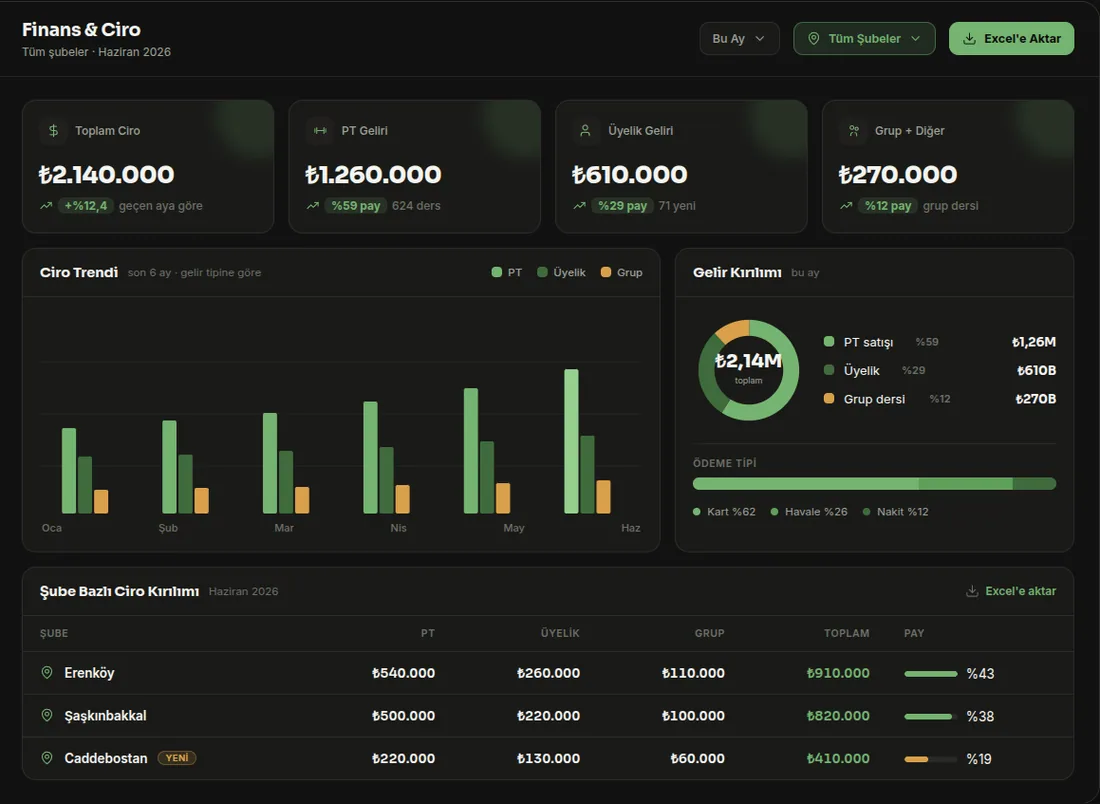Click the ₺410.000 total for Caddebostan
1100x804 pixels.
coord(838,758)
